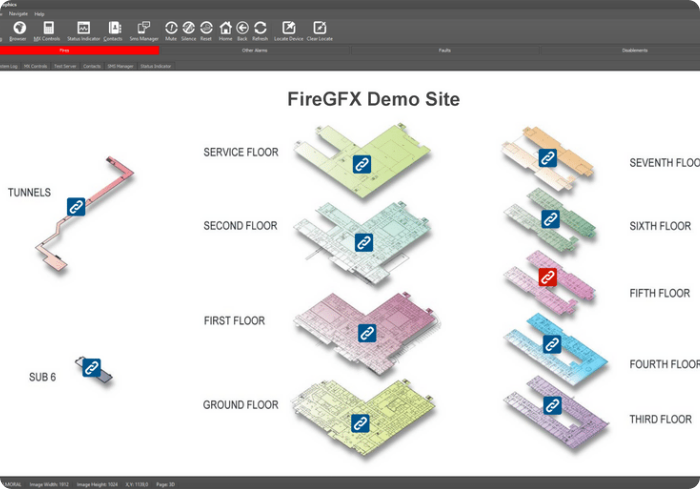This screenshot has height=490, width=700.
Task: Open MX Controls from the toolbar
Action: pos(47,30)
